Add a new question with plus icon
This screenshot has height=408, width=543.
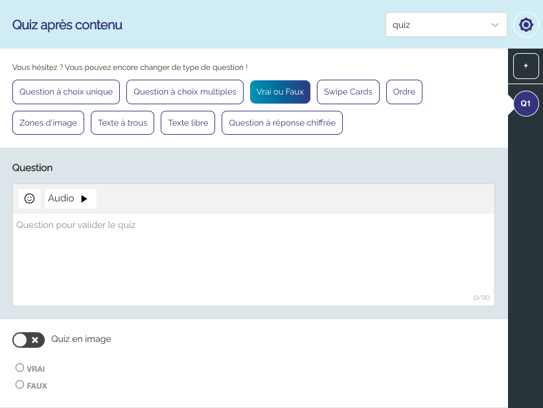(x=526, y=66)
